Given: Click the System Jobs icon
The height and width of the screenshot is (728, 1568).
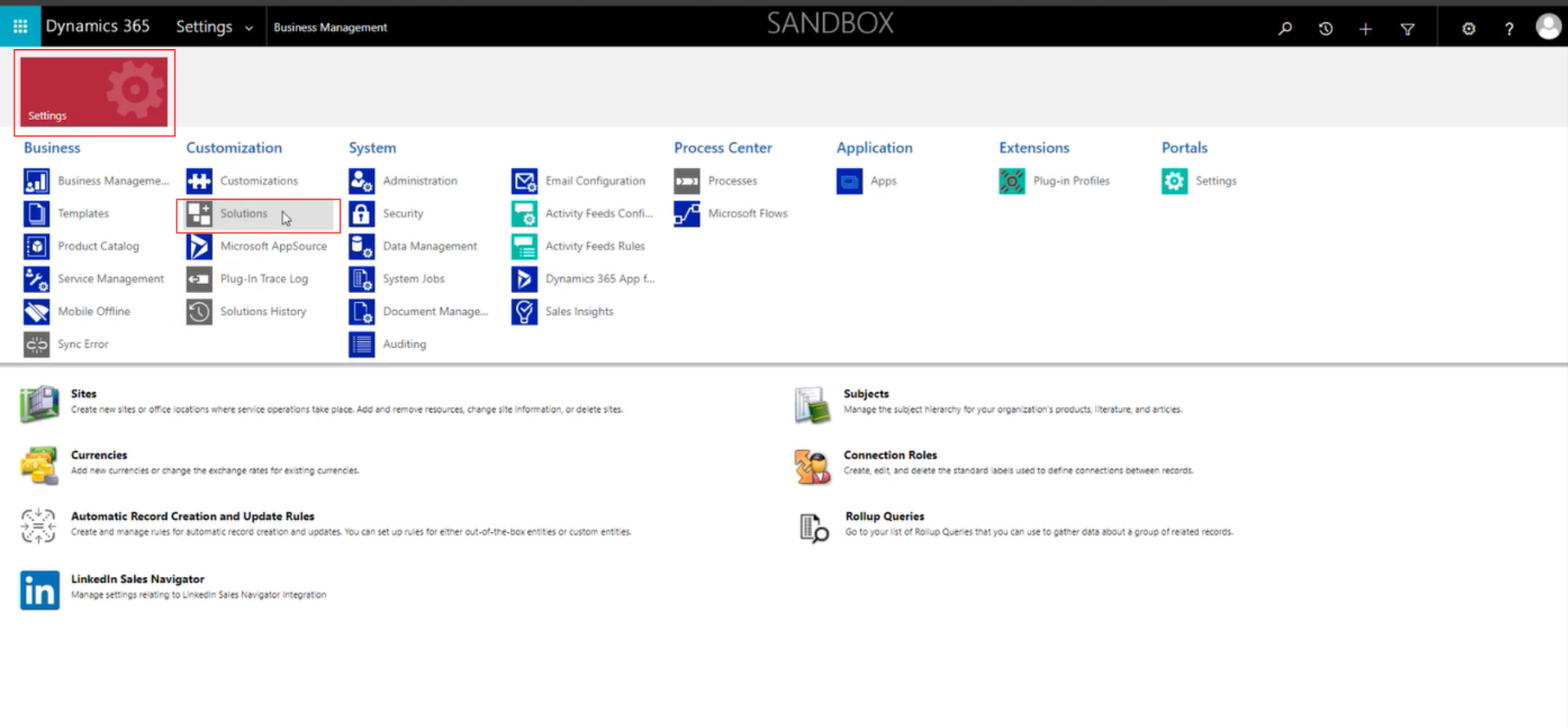Looking at the screenshot, I should (362, 279).
